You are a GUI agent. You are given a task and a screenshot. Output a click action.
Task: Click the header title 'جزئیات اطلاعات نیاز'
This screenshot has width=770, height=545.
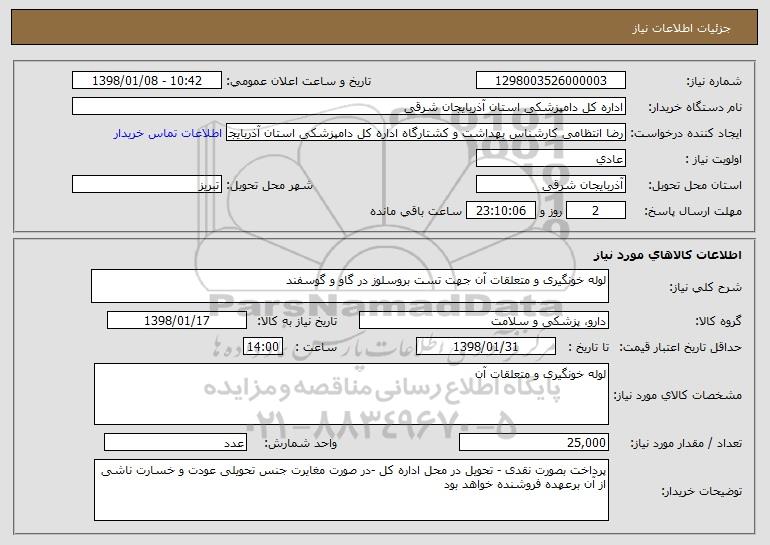(x=681, y=28)
